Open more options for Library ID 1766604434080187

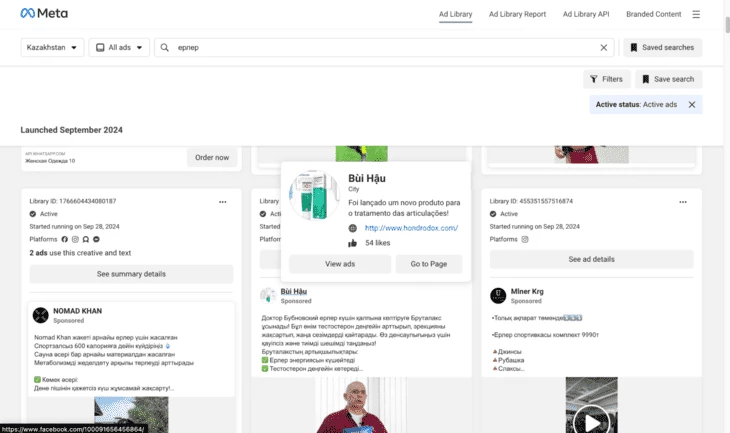(x=223, y=202)
